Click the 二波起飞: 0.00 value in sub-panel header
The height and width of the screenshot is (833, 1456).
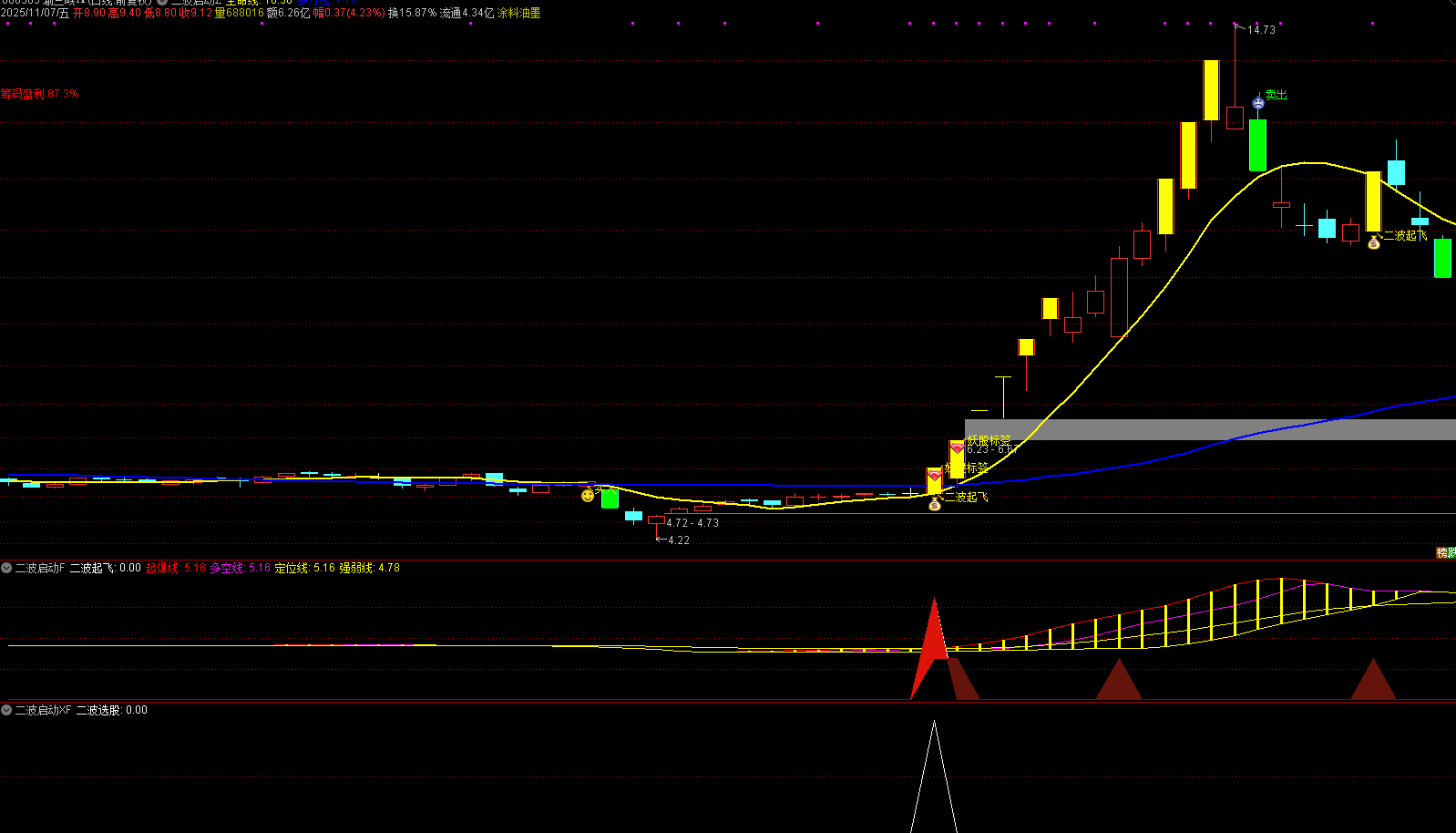[106, 568]
